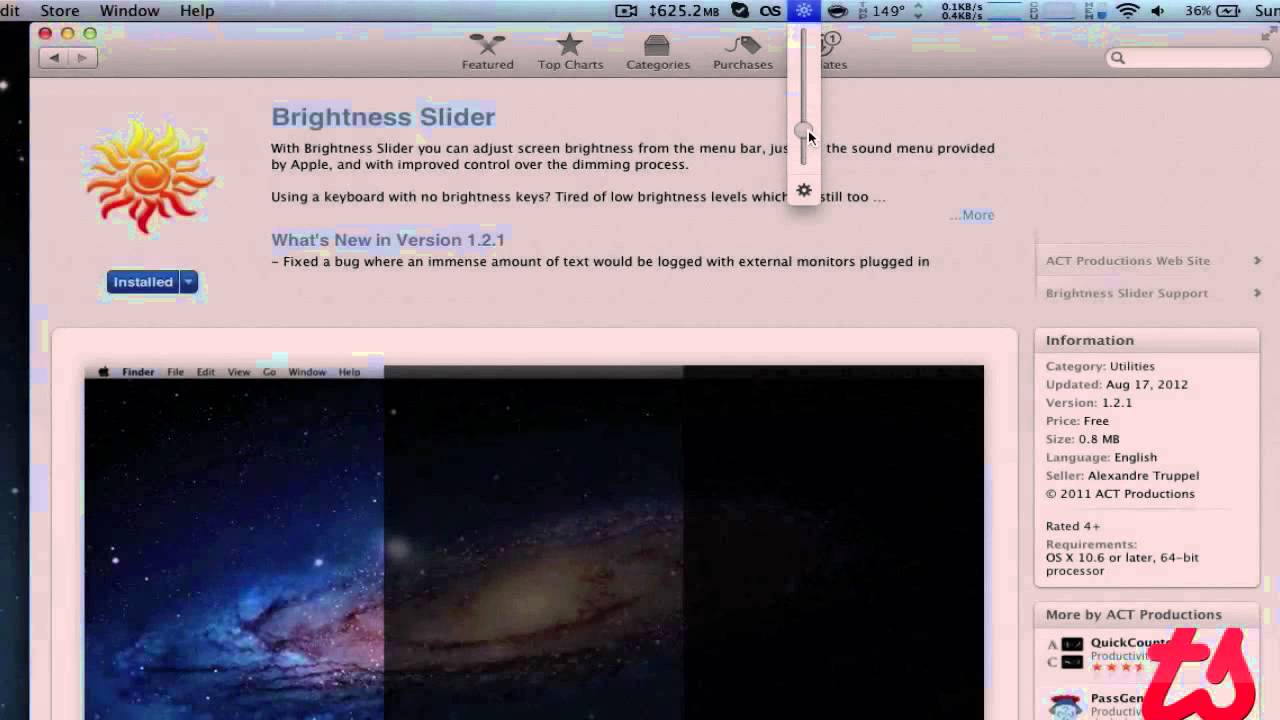Click the 625.2MB memory indicator
1280x720 pixels.
(x=684, y=11)
